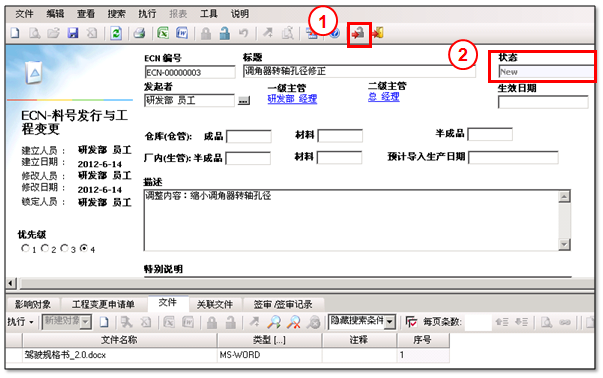Open the 工具 menu
This screenshot has height=378, width=603.
pos(209,14)
